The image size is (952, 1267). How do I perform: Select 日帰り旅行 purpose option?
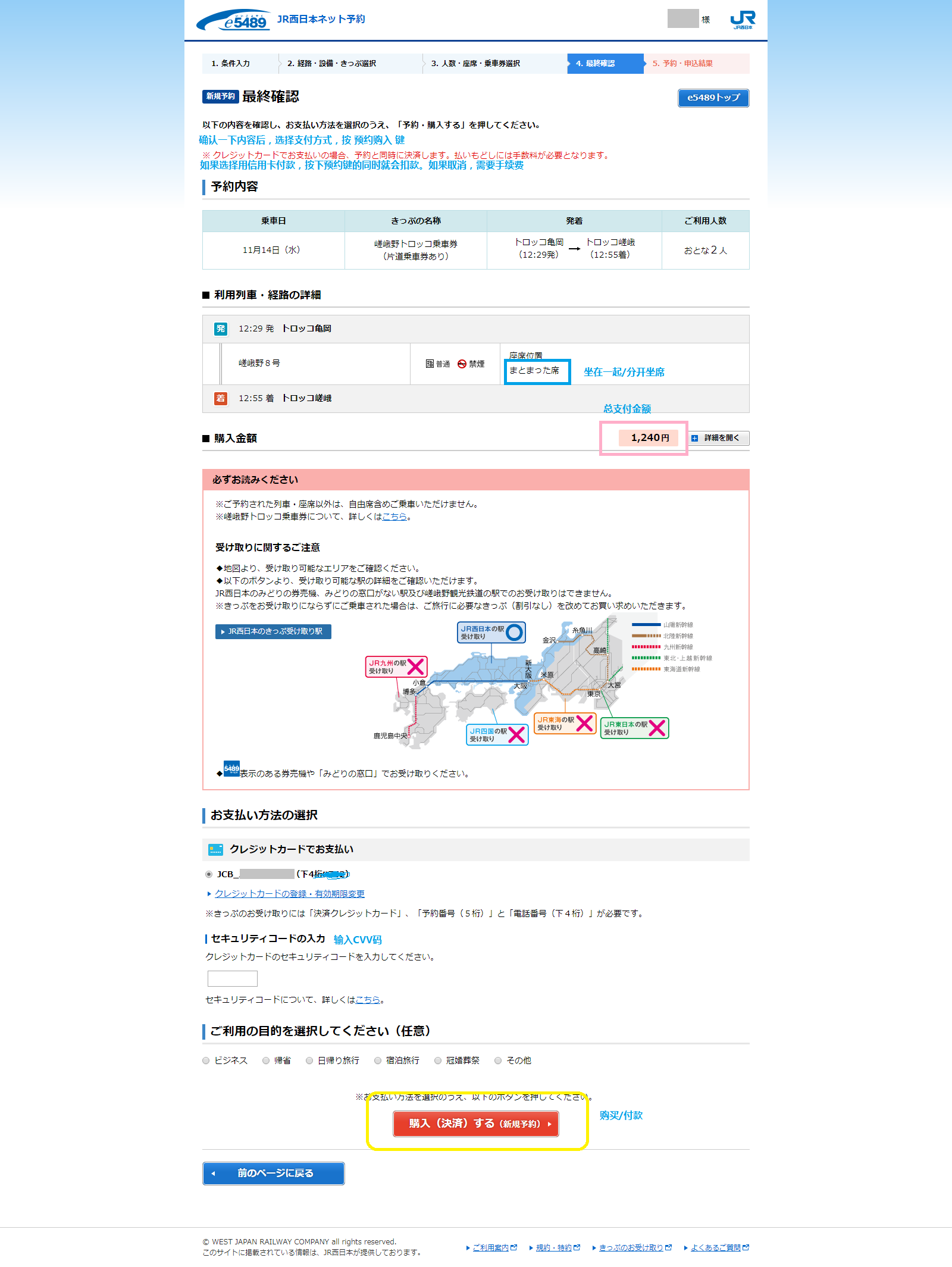tap(309, 1060)
